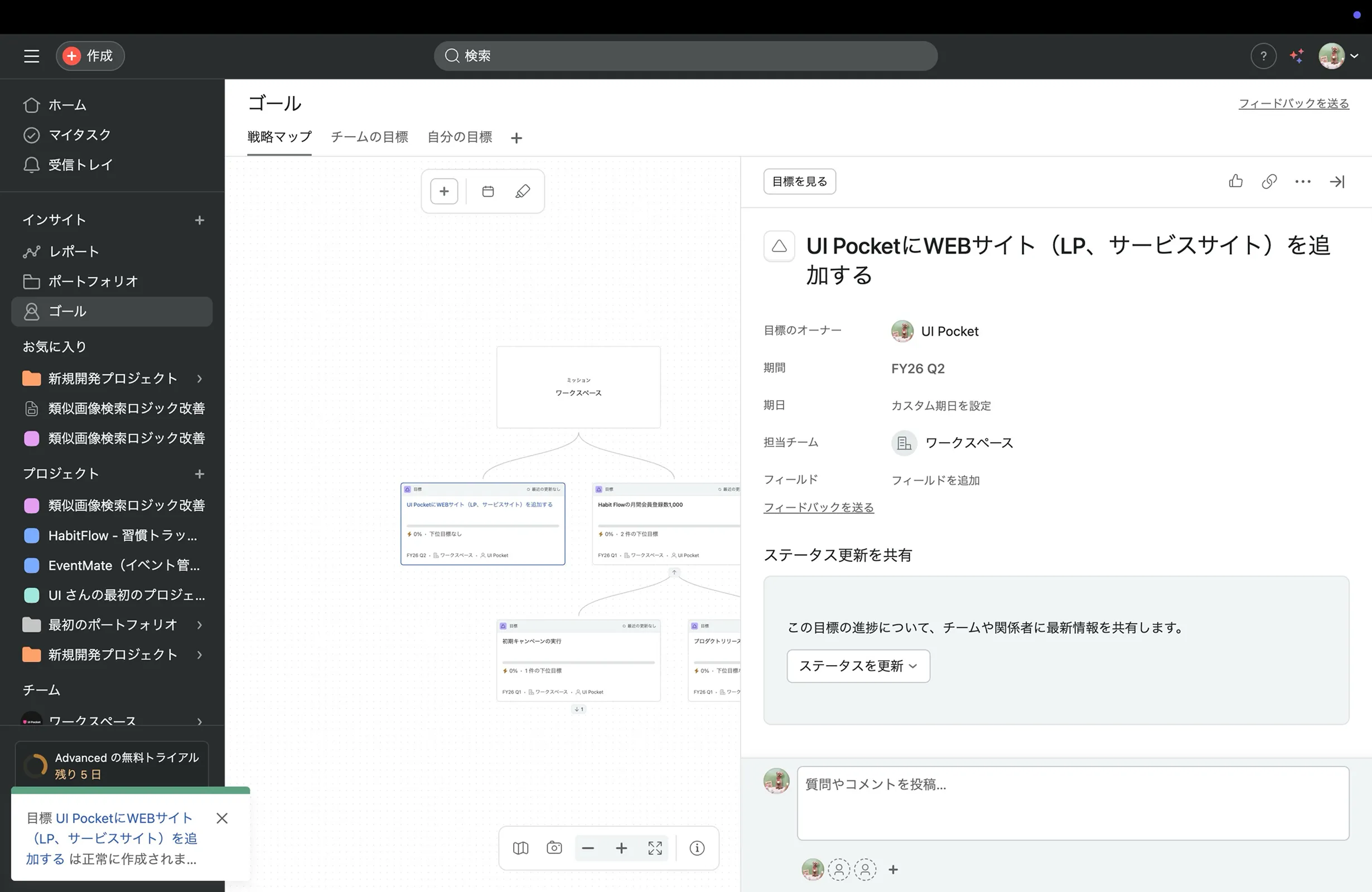Viewport: 1372px width, 892px height.
Task: Open EventMate project in sidebar
Action: click(113, 565)
